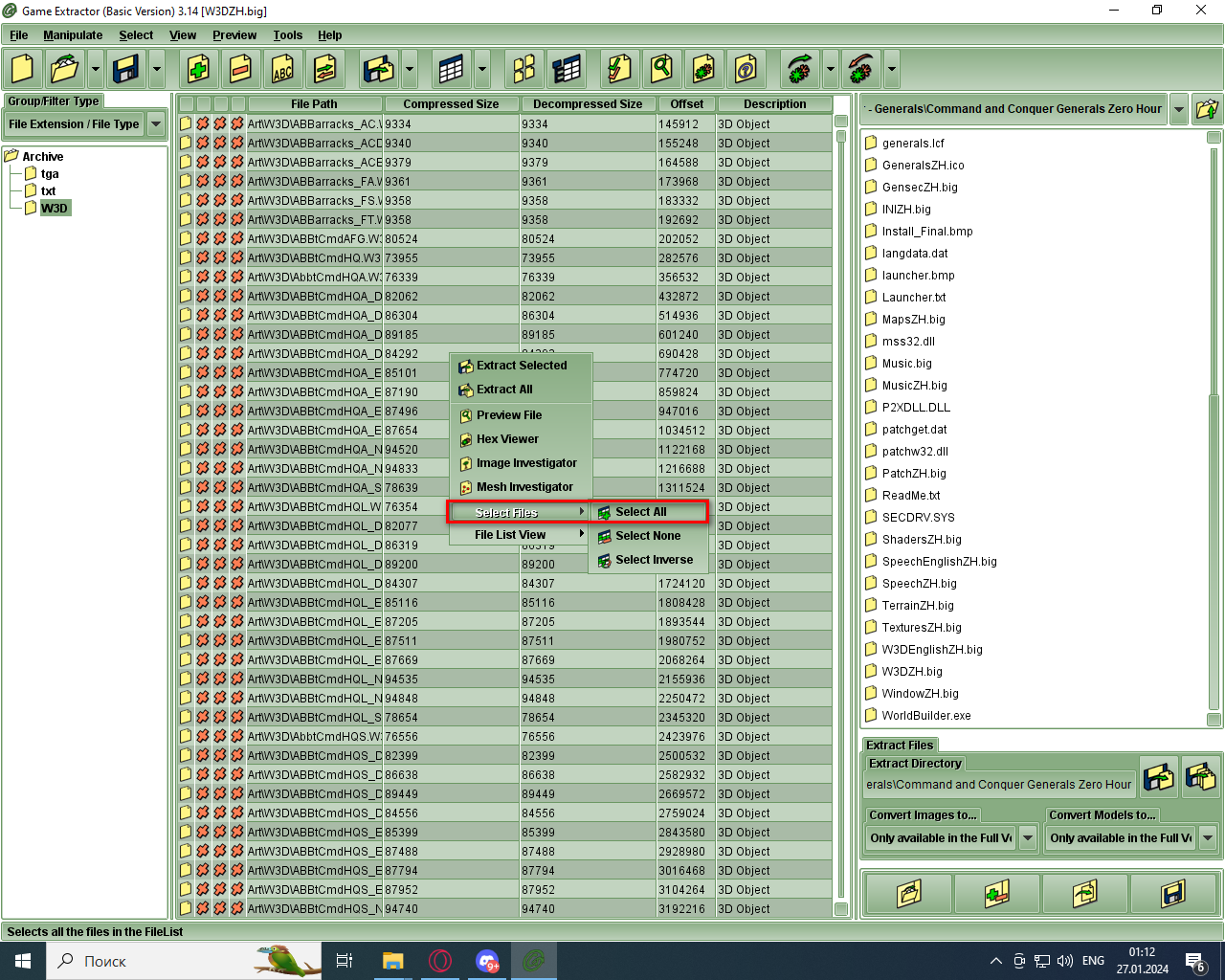1225x980 pixels.
Task: Click bottom panel add/remove files button
Action: [x=996, y=894]
